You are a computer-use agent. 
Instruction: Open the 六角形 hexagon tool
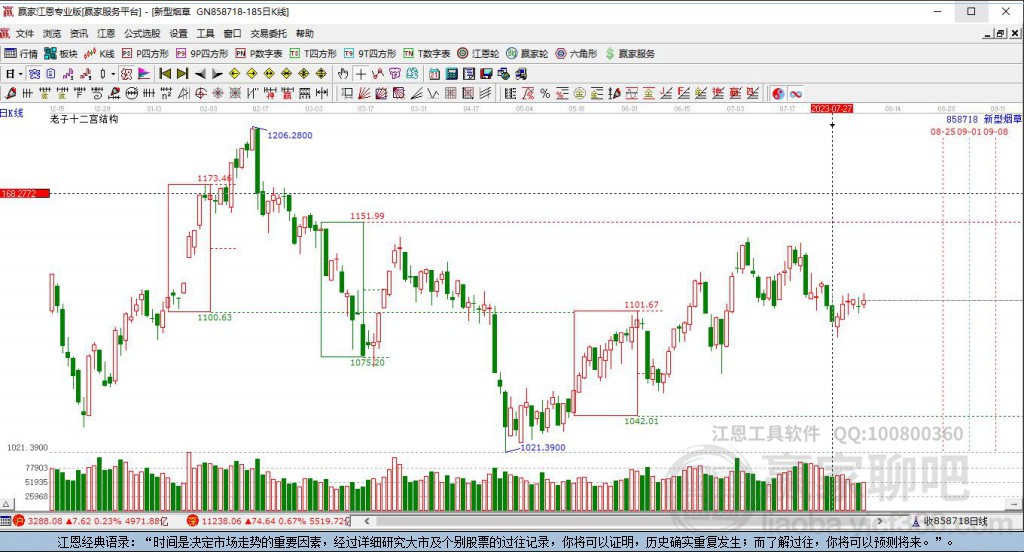tap(576, 54)
